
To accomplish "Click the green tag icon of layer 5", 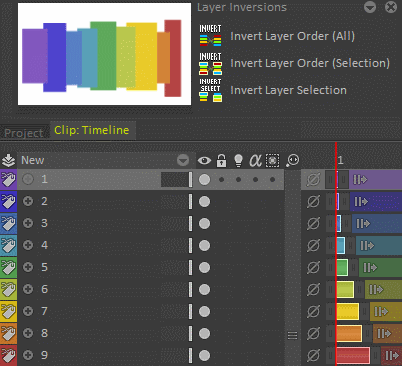I will coord(8,267).
